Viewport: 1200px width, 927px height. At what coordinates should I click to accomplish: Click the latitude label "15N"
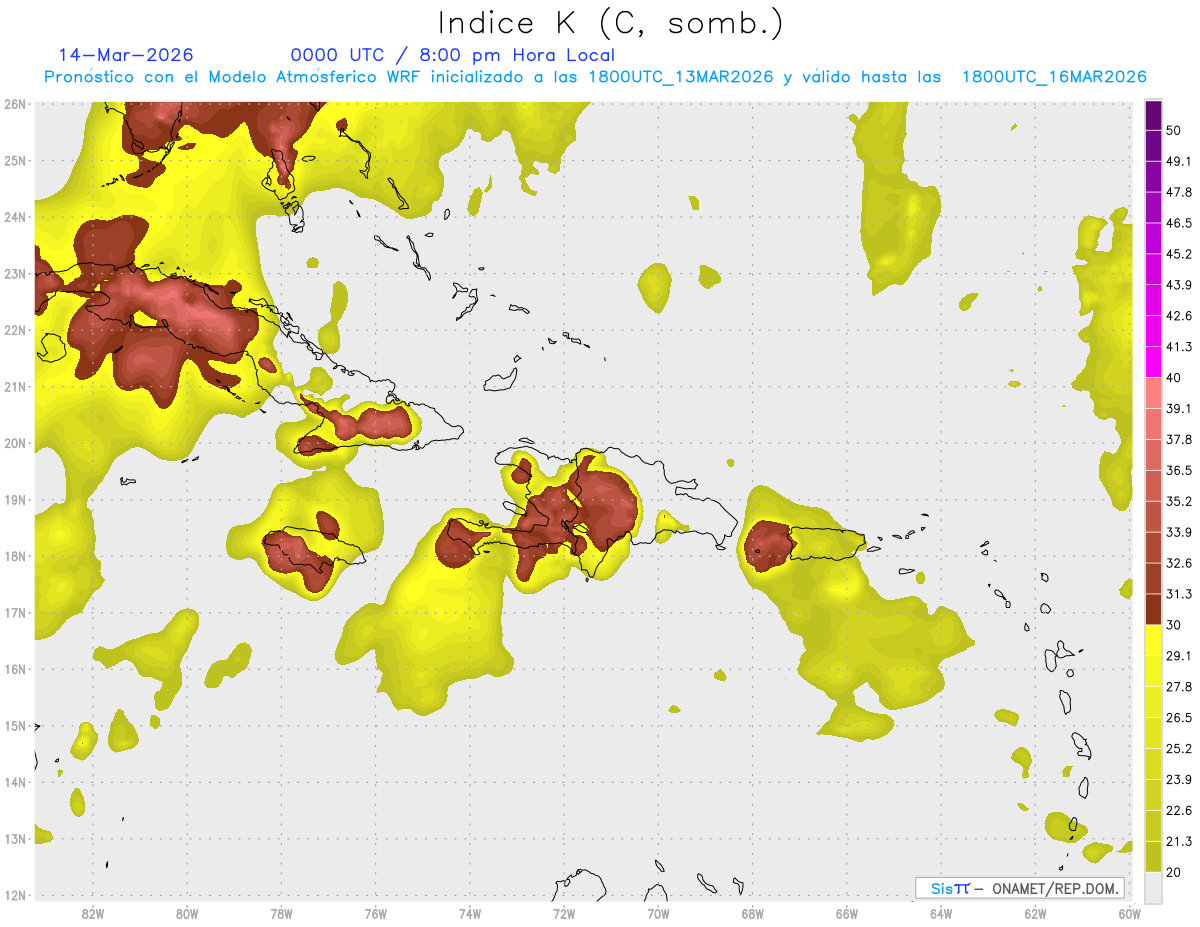[15, 726]
